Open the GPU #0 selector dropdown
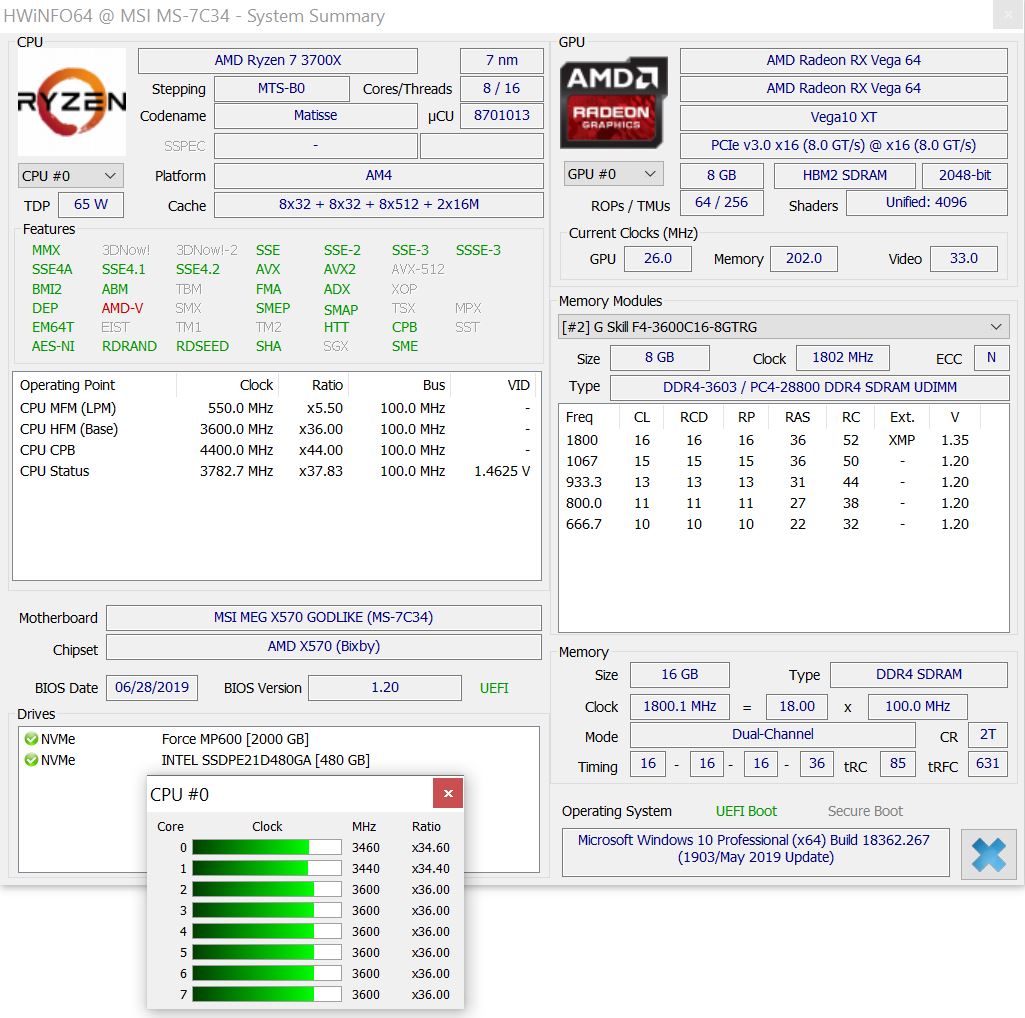This screenshot has width=1025, height=1018. coord(613,174)
